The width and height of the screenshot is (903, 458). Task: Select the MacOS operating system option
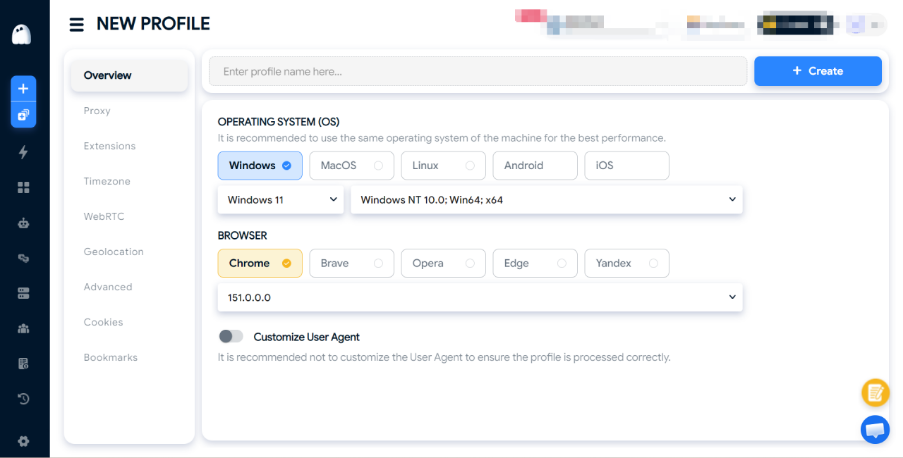[351, 165]
